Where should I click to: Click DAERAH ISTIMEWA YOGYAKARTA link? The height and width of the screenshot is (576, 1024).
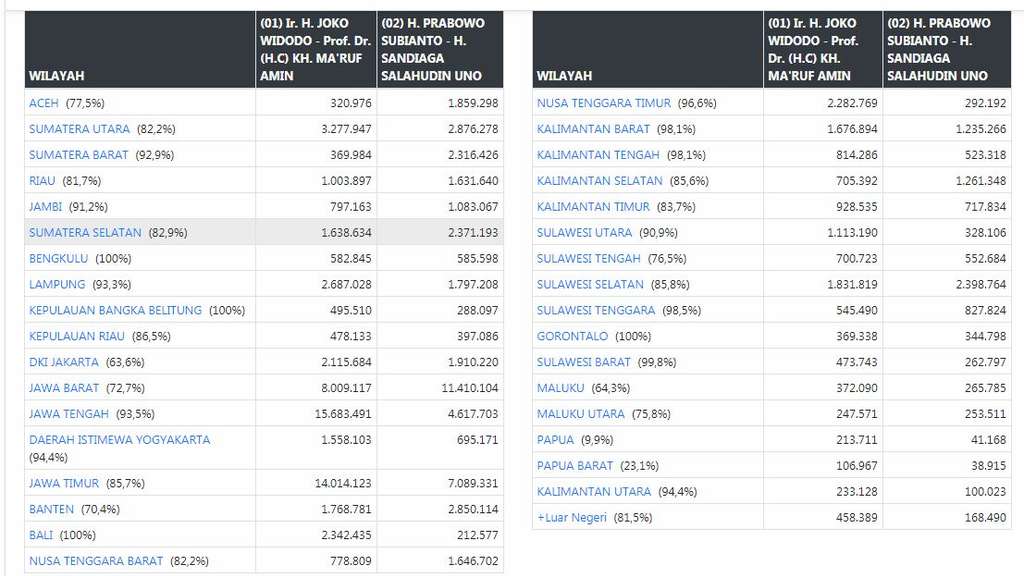(x=119, y=440)
